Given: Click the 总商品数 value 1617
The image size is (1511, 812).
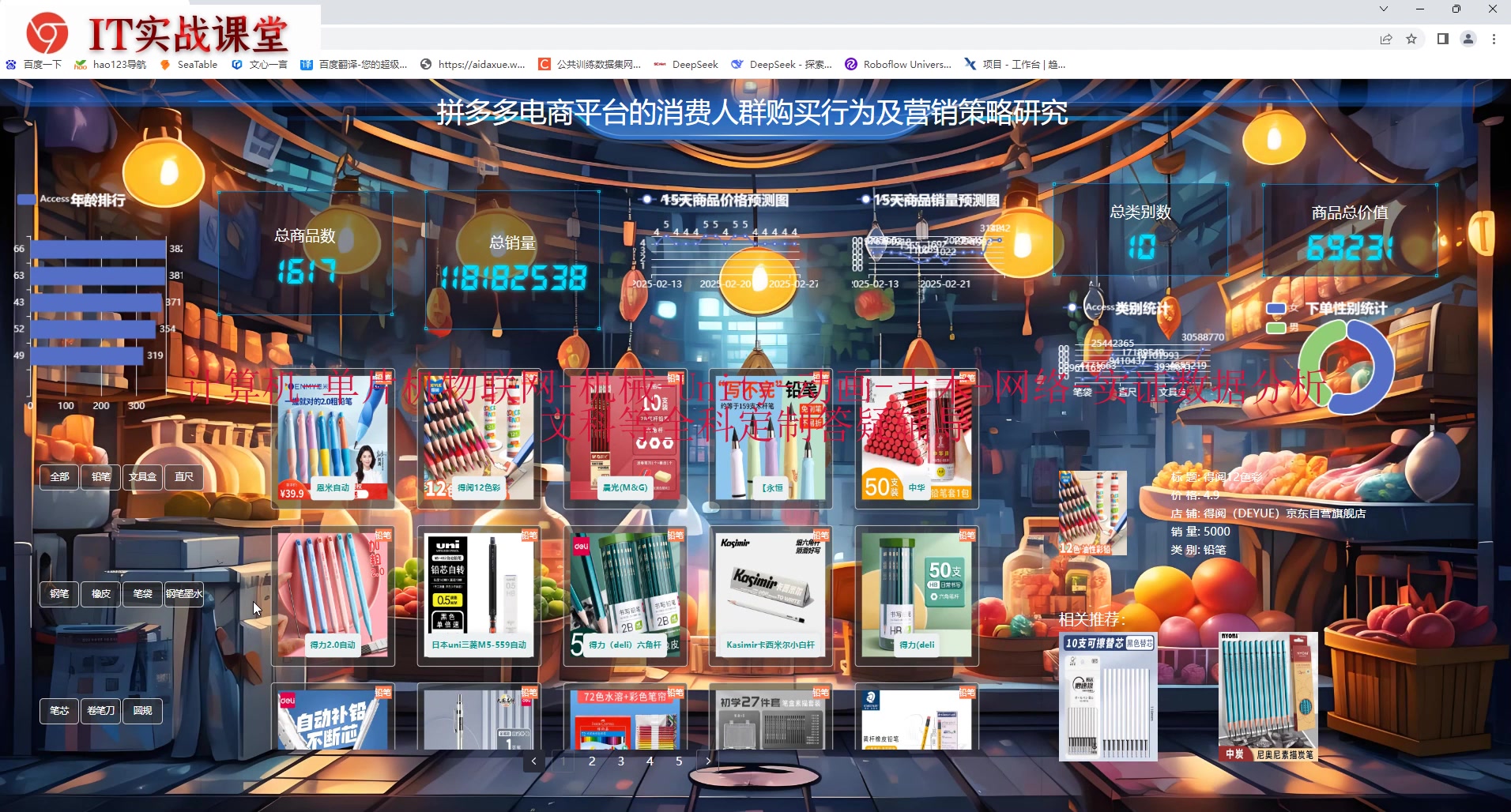Looking at the screenshot, I should pos(306,272).
